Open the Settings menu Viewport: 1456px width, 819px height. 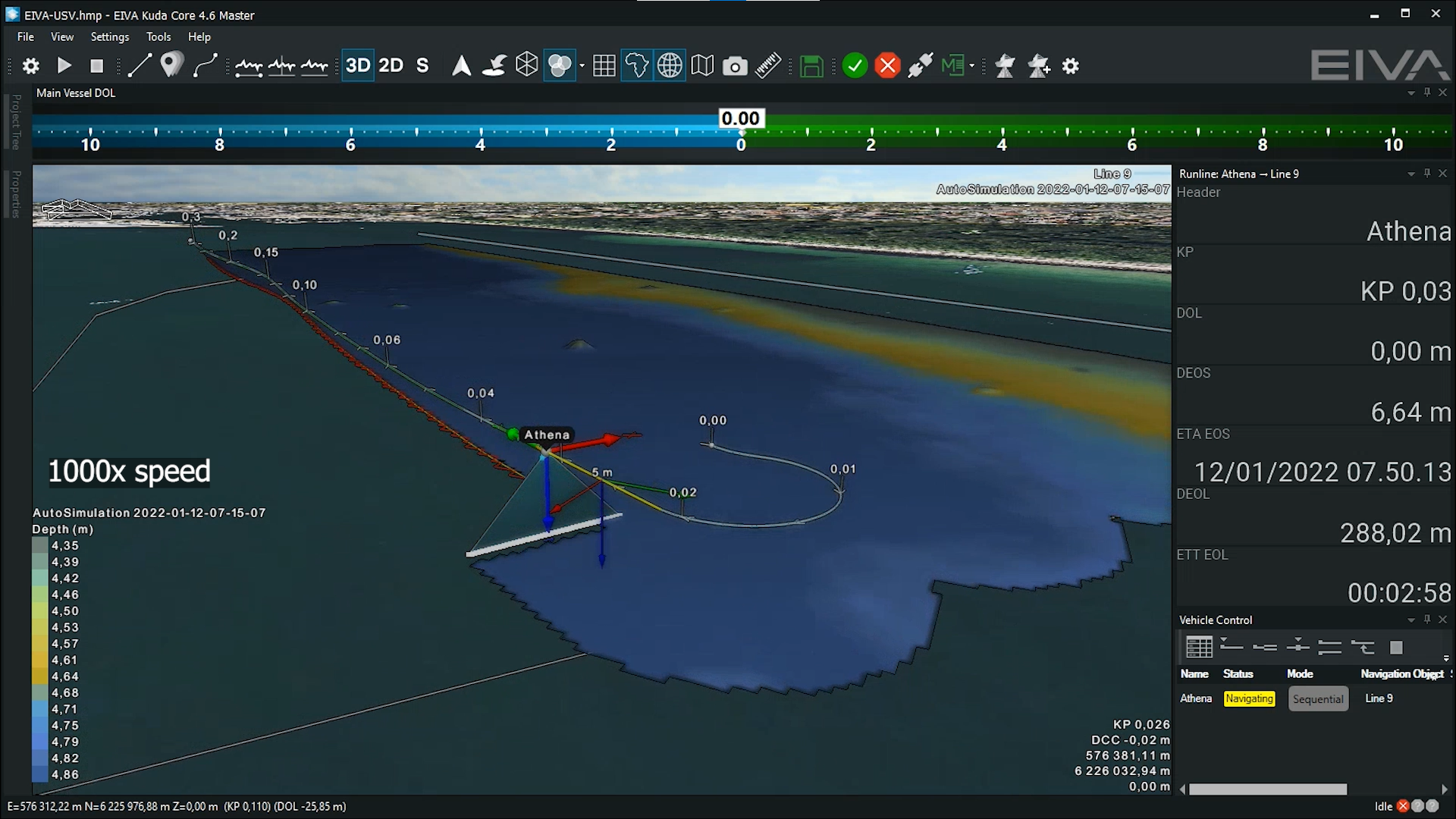coord(109,36)
